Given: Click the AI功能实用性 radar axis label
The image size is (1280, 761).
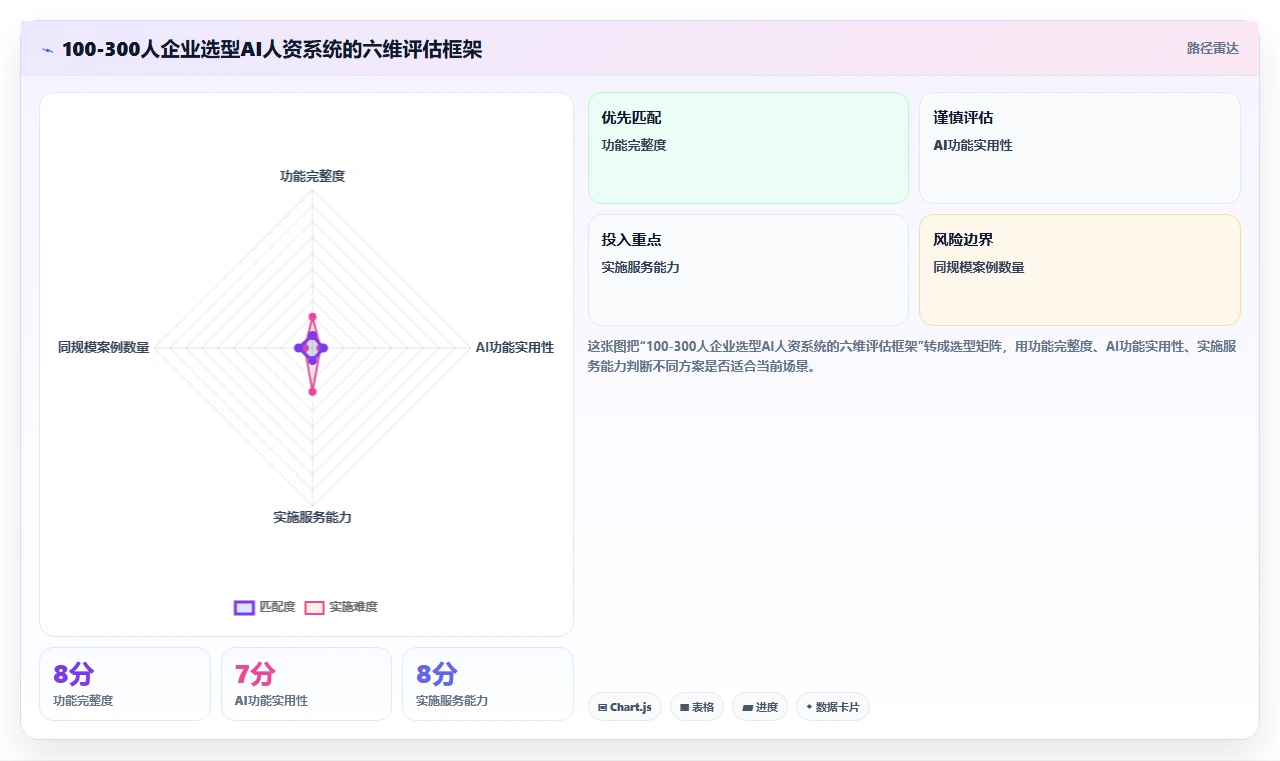Looking at the screenshot, I should pos(514,347).
